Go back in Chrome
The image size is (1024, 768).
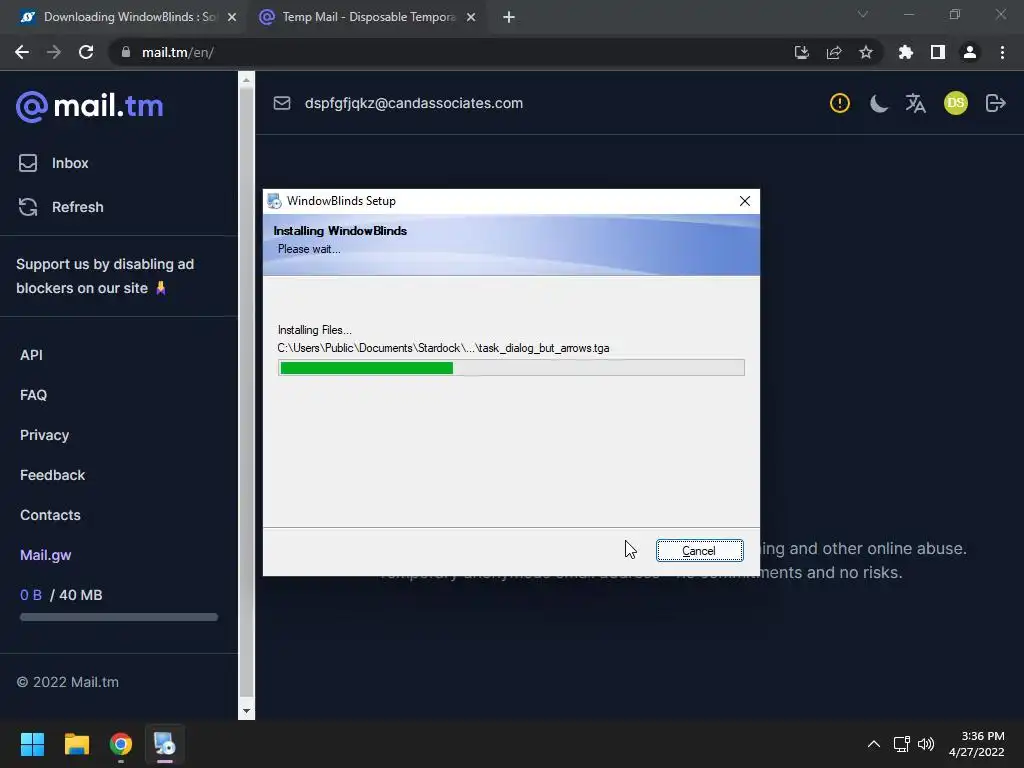tap(22, 52)
